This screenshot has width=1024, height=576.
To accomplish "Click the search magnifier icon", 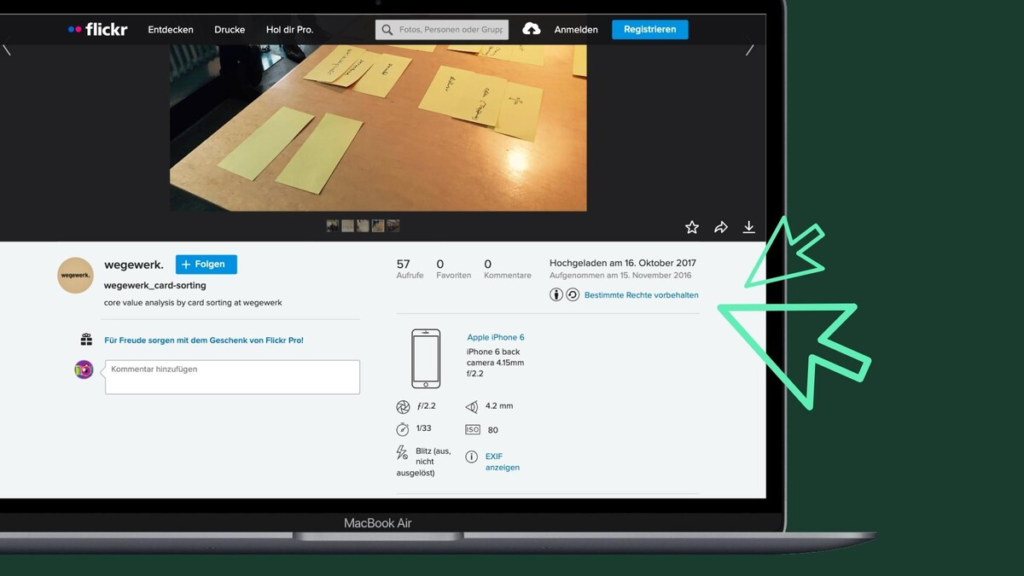I will coord(387,29).
